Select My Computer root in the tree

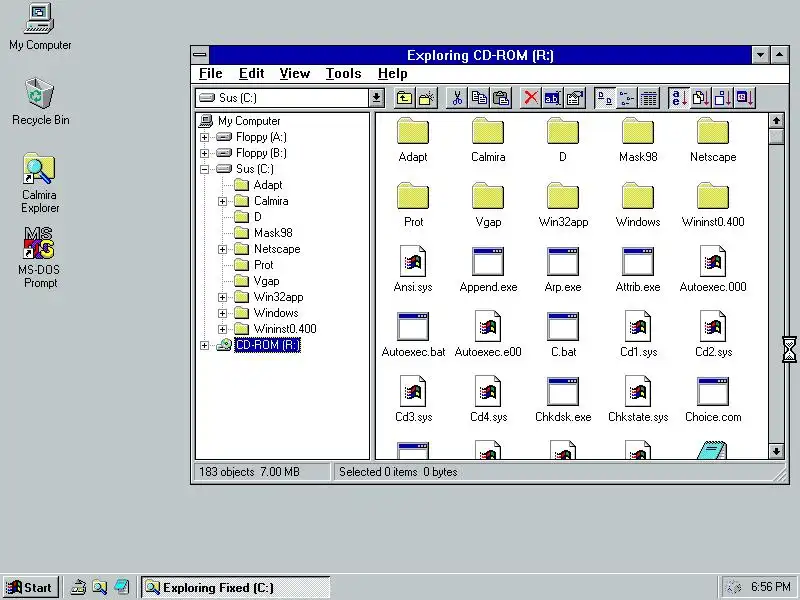tap(249, 121)
